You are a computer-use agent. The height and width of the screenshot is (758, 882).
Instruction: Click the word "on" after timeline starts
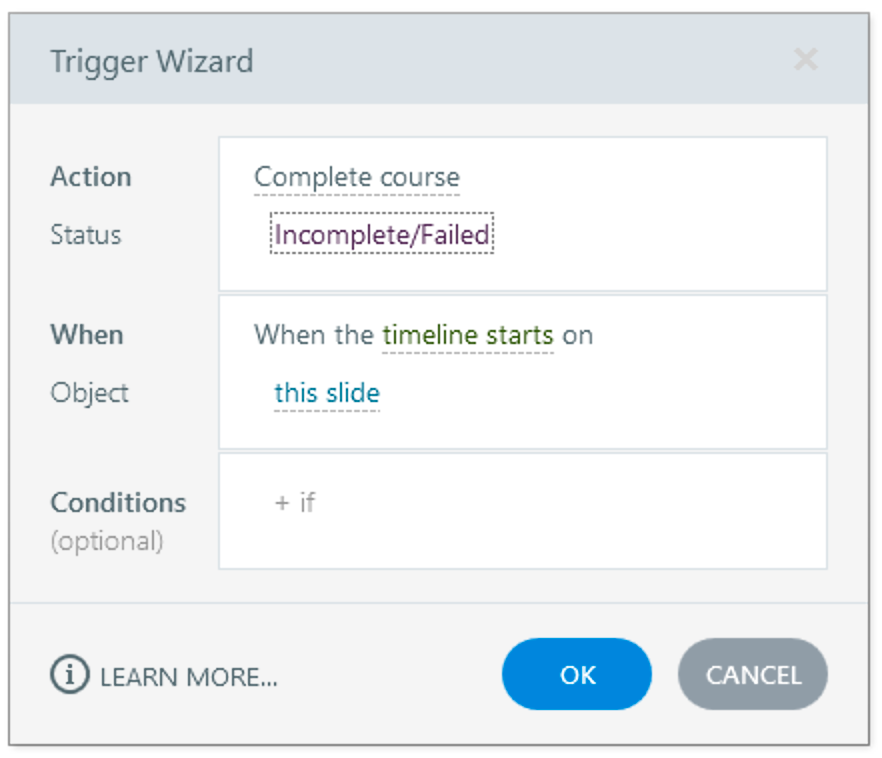tap(577, 335)
